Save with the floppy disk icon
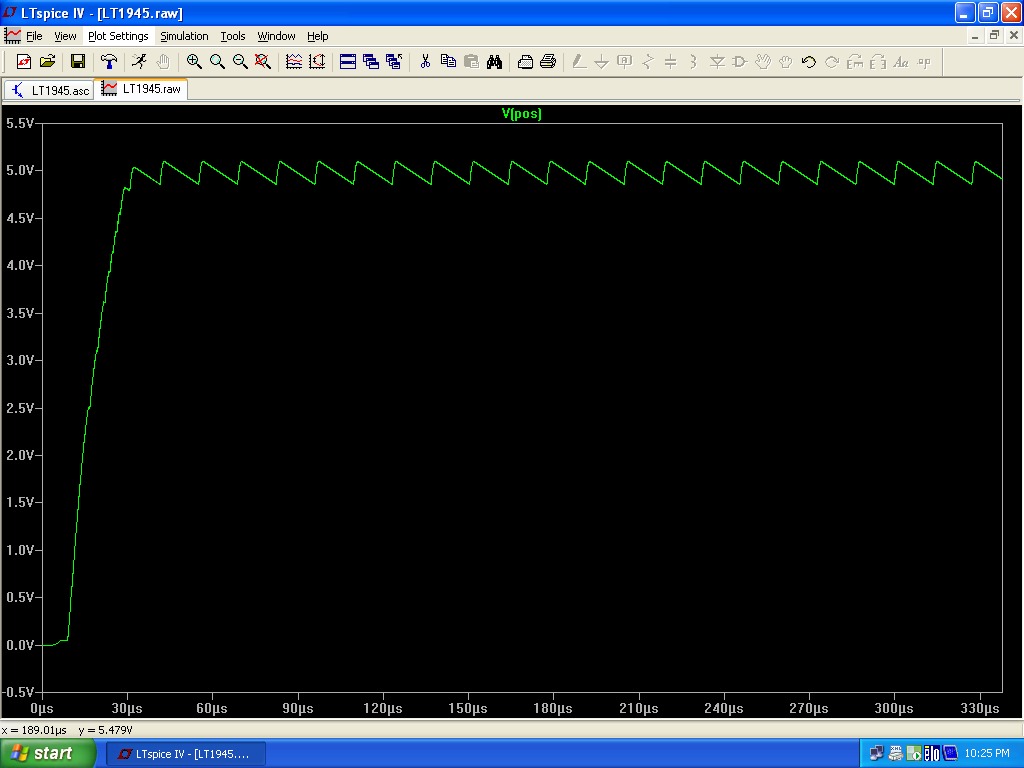The height and width of the screenshot is (768, 1024). 78,61
